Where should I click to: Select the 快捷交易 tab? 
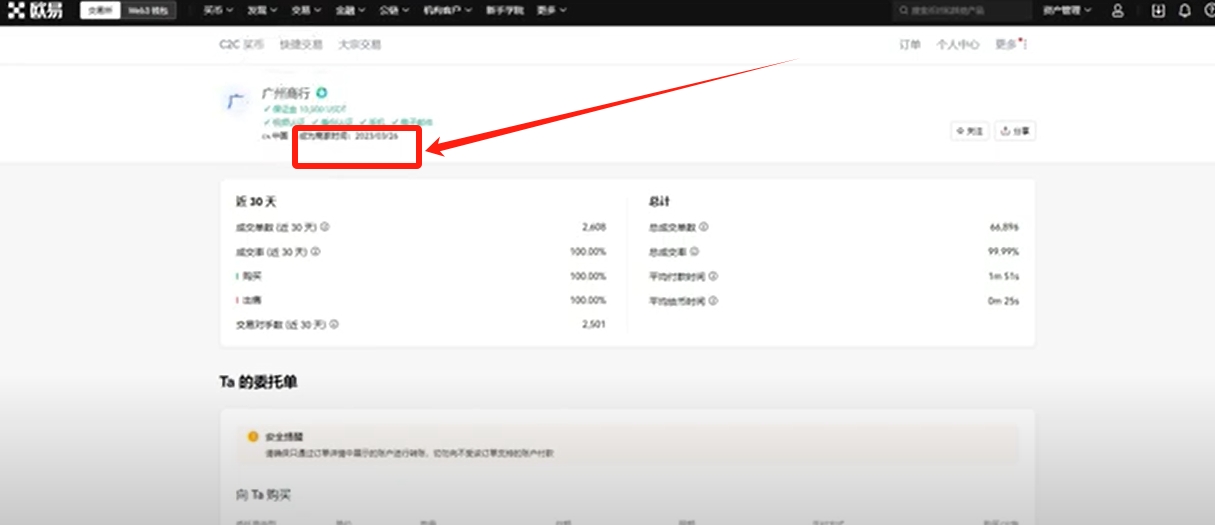tap(301, 45)
